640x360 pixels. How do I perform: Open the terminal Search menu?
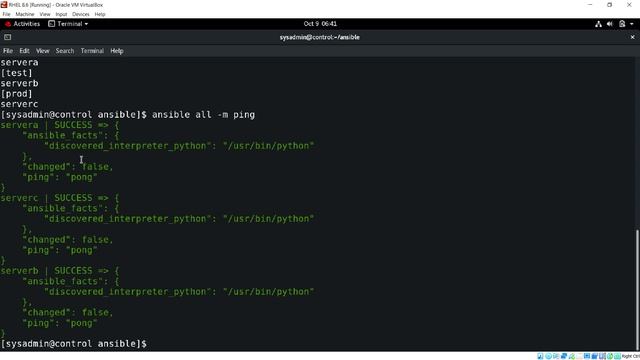[65, 51]
